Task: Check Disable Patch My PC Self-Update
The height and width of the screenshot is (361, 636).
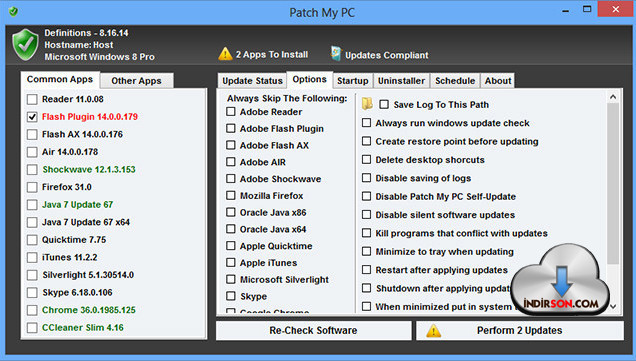Action: click(366, 196)
